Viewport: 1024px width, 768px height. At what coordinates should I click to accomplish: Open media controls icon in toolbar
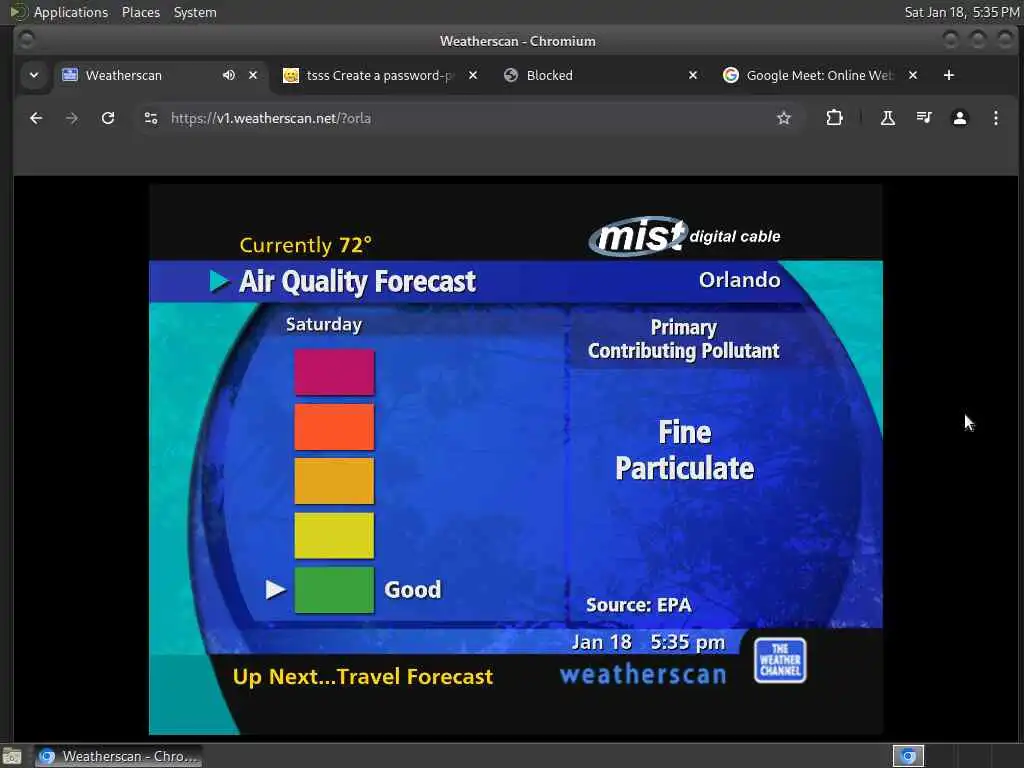click(923, 118)
